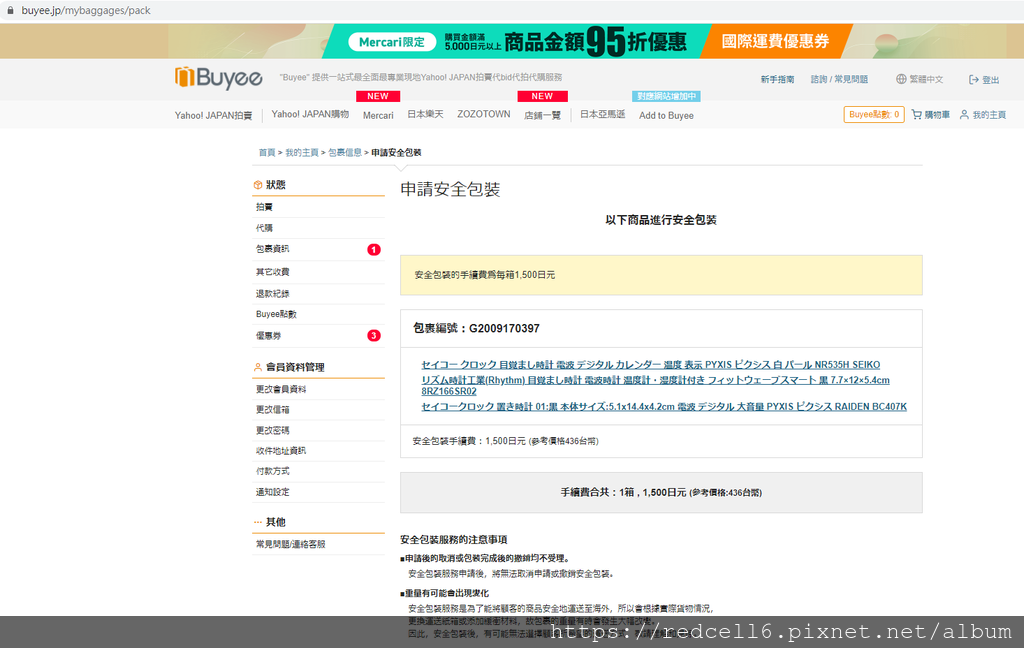Click the browser address bar URL
This screenshot has height=648, width=1024.
click(86, 10)
